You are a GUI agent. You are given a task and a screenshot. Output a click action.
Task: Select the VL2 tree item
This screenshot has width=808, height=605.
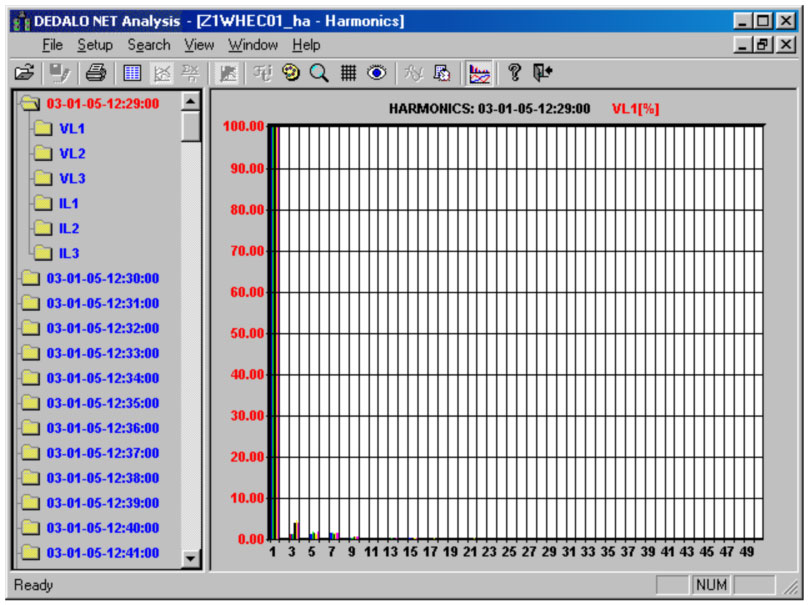click(x=72, y=153)
